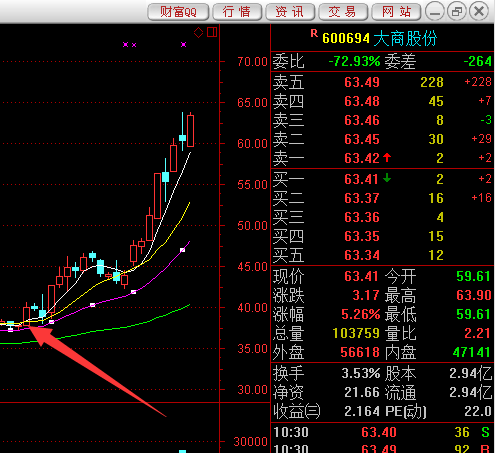Open the 交易 trading section
Image resolution: width=495 pixels, height=453 pixels.
tap(343, 12)
